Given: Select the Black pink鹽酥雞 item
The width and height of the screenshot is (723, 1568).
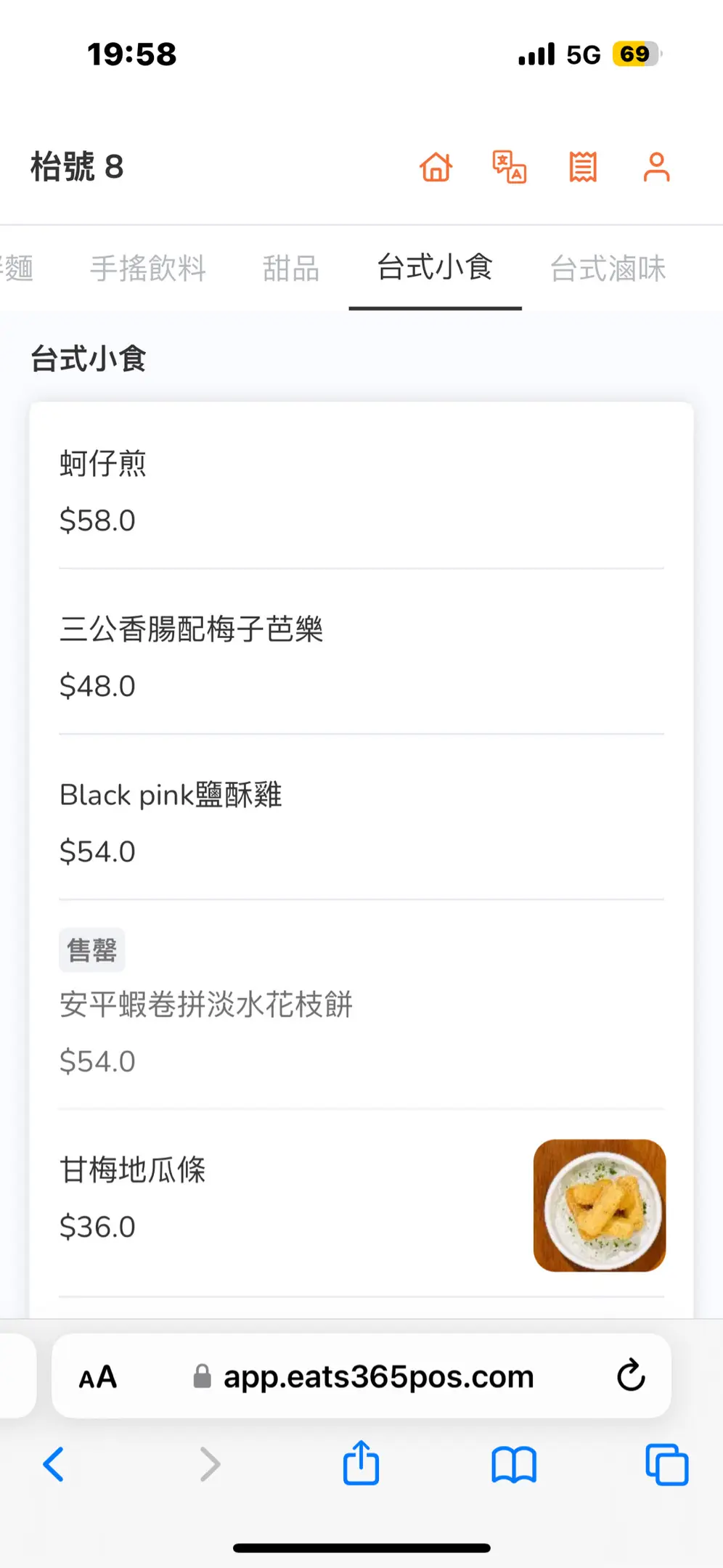Looking at the screenshot, I should [171, 795].
